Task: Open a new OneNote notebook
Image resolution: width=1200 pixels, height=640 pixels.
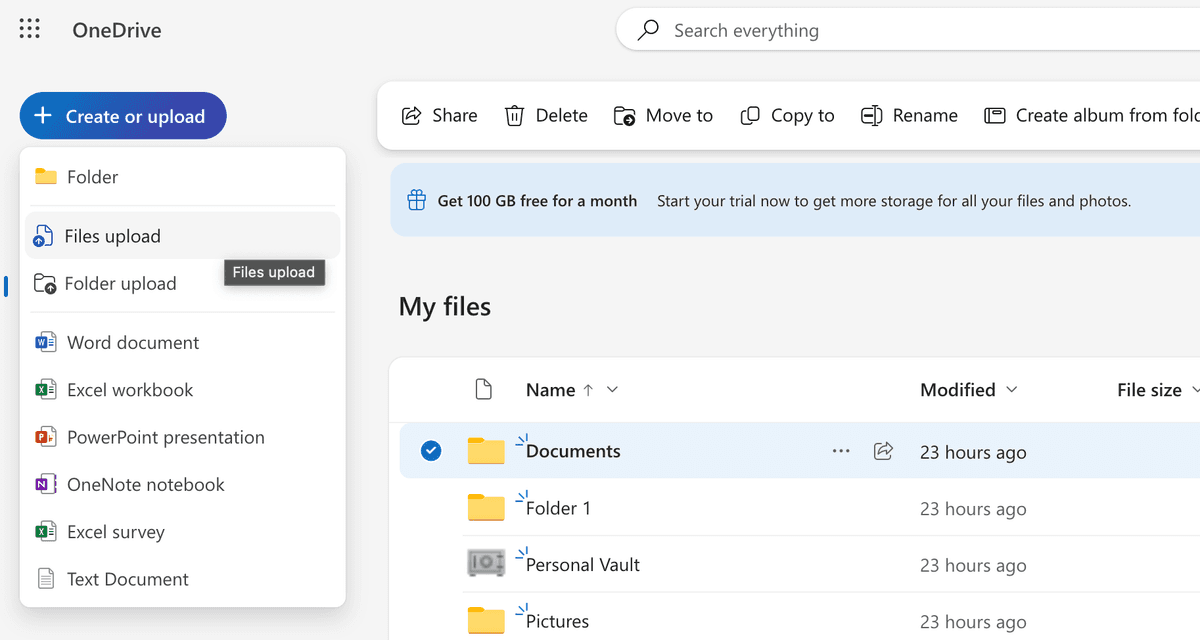Action: (x=146, y=484)
